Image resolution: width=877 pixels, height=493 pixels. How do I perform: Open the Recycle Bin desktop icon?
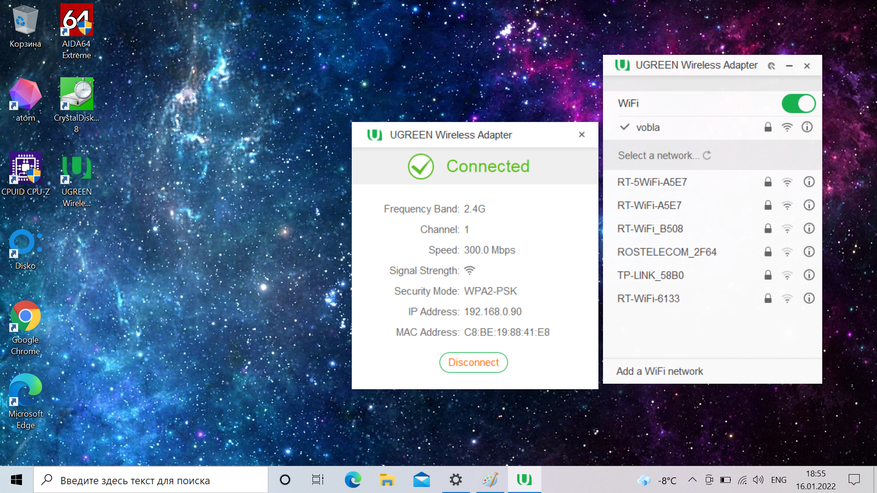tap(25, 26)
